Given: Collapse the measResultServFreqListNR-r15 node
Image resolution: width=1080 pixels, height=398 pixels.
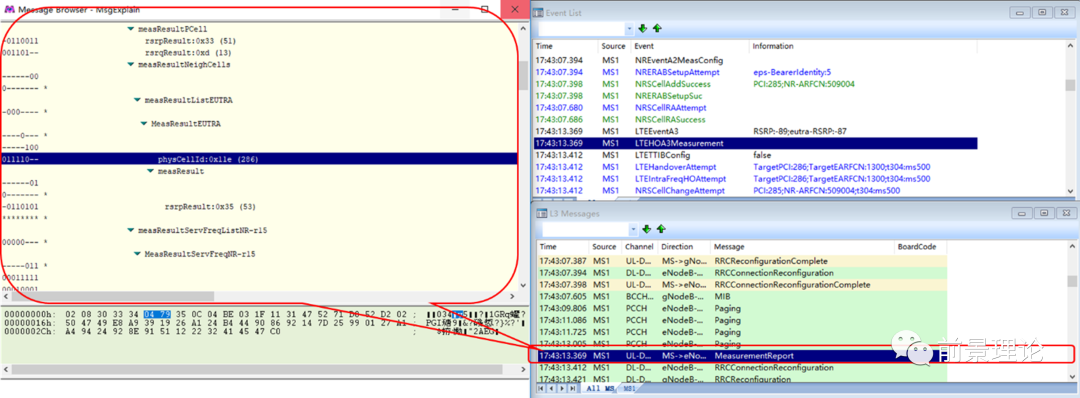Looking at the screenshot, I should pyautogui.click(x=131, y=230).
